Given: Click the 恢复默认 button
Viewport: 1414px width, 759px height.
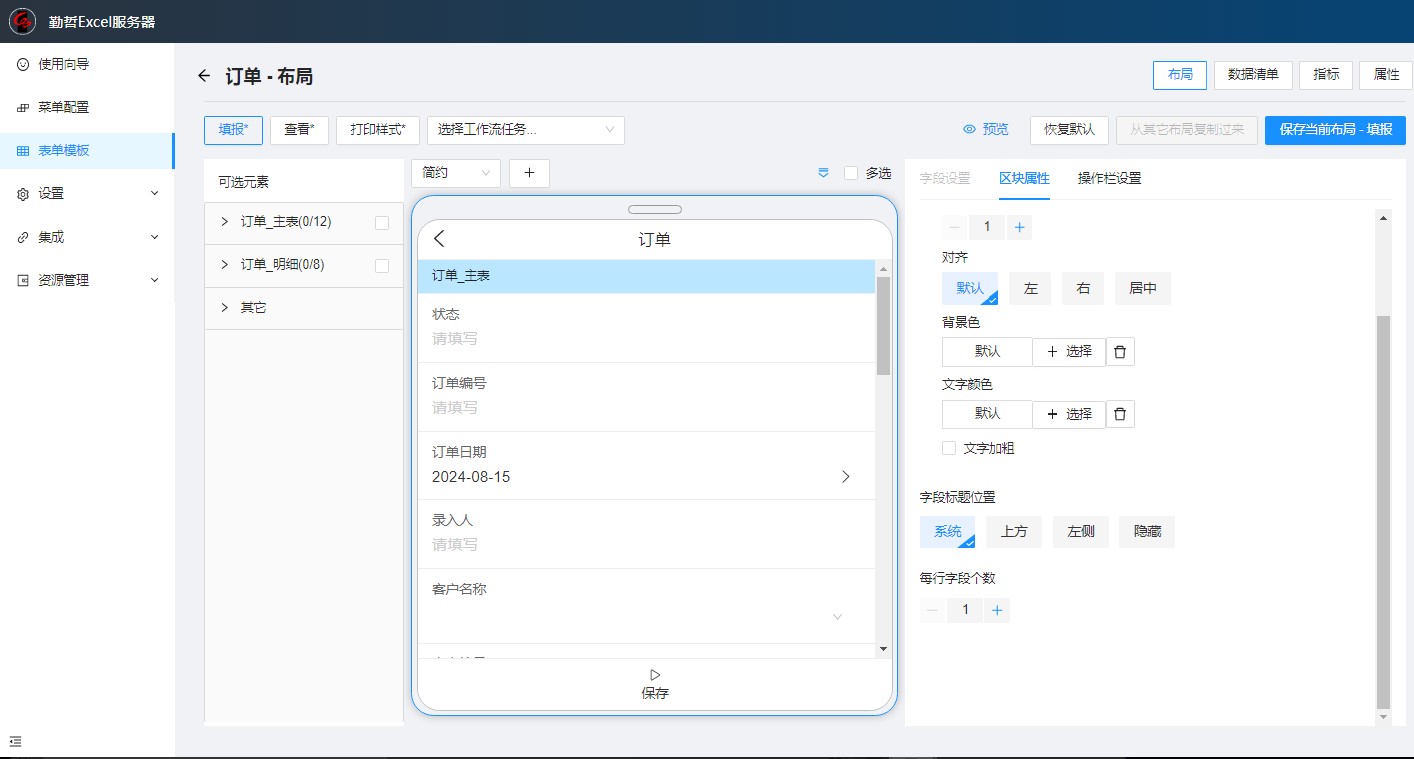Looking at the screenshot, I should tap(1069, 130).
